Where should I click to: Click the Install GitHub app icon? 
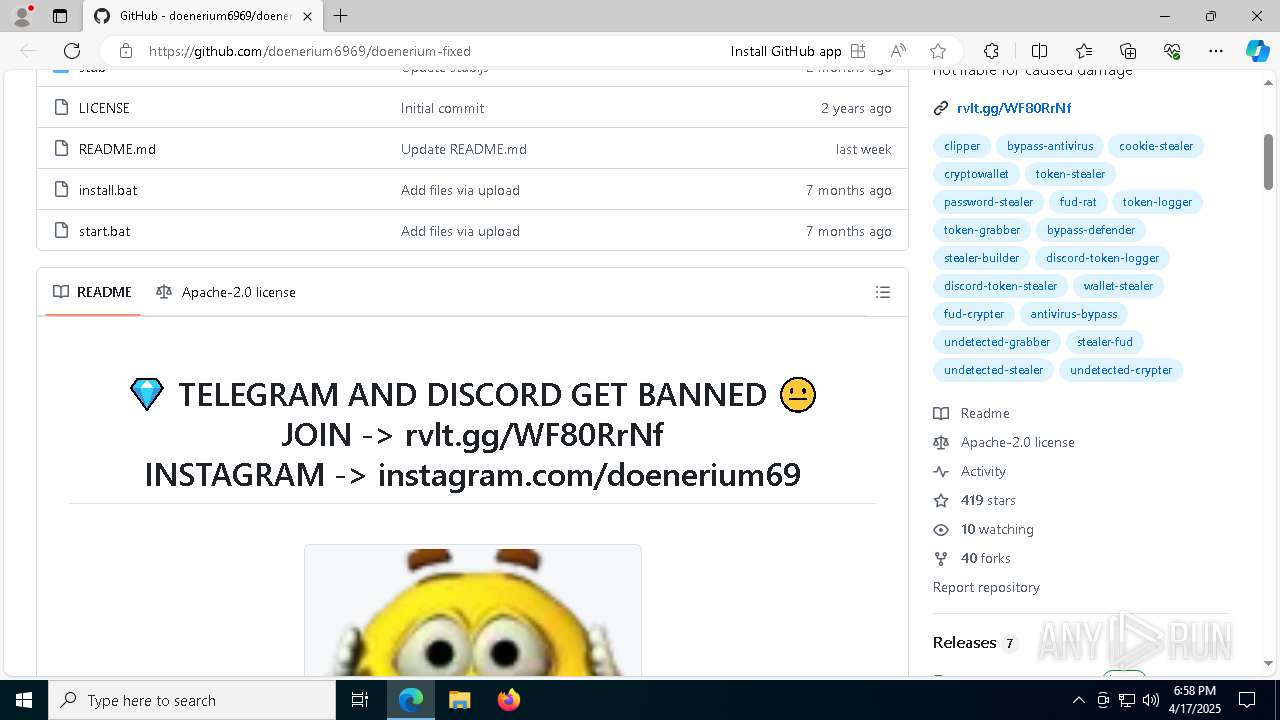[858, 51]
